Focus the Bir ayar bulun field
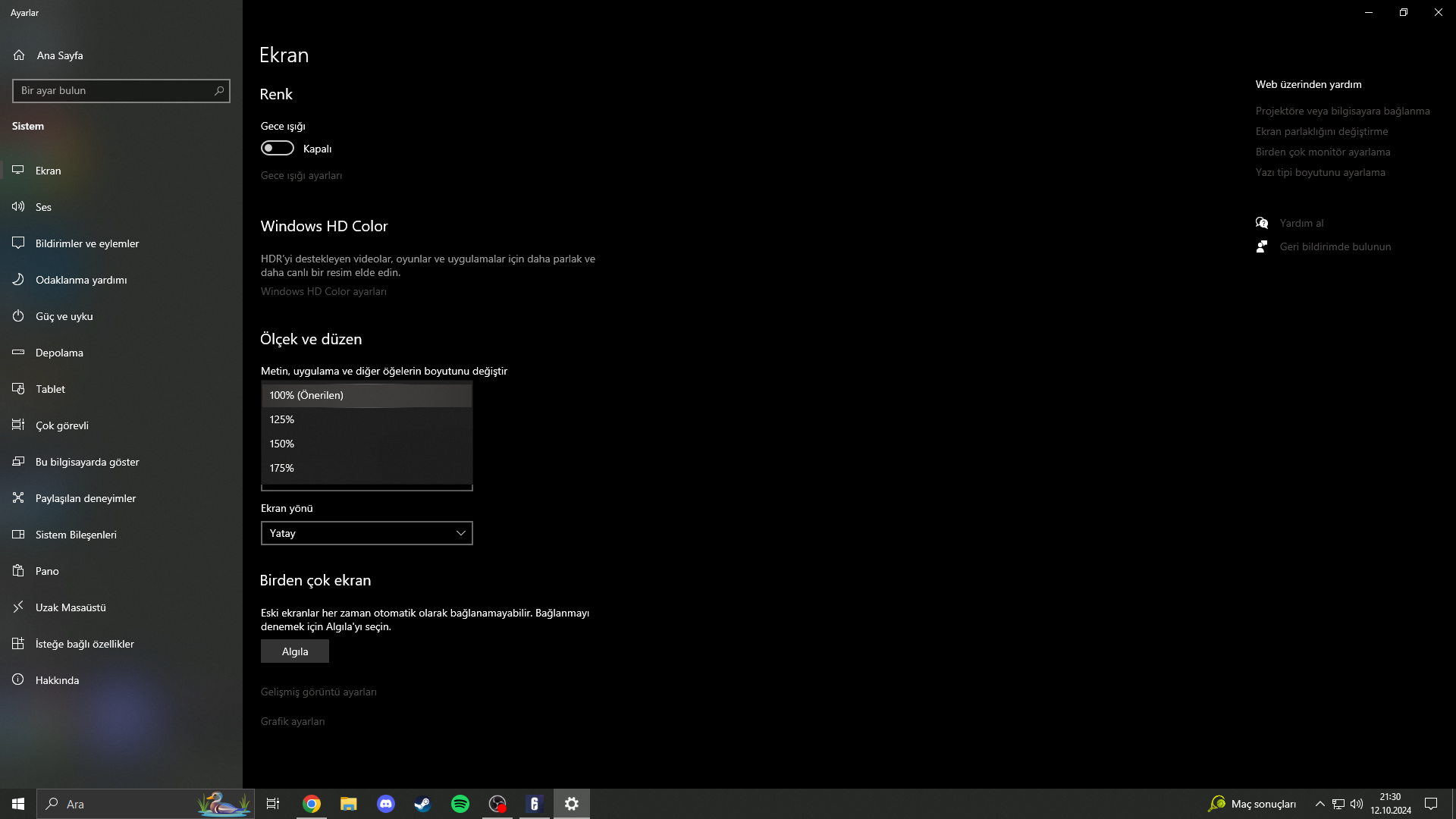This screenshot has width=1456, height=819. (121, 91)
